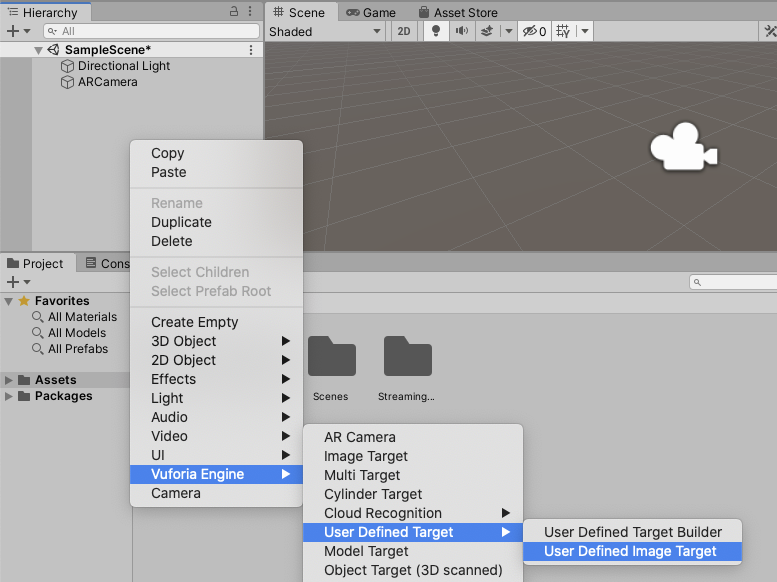Collapse the Favorites foldout
The height and width of the screenshot is (582, 777).
8,301
